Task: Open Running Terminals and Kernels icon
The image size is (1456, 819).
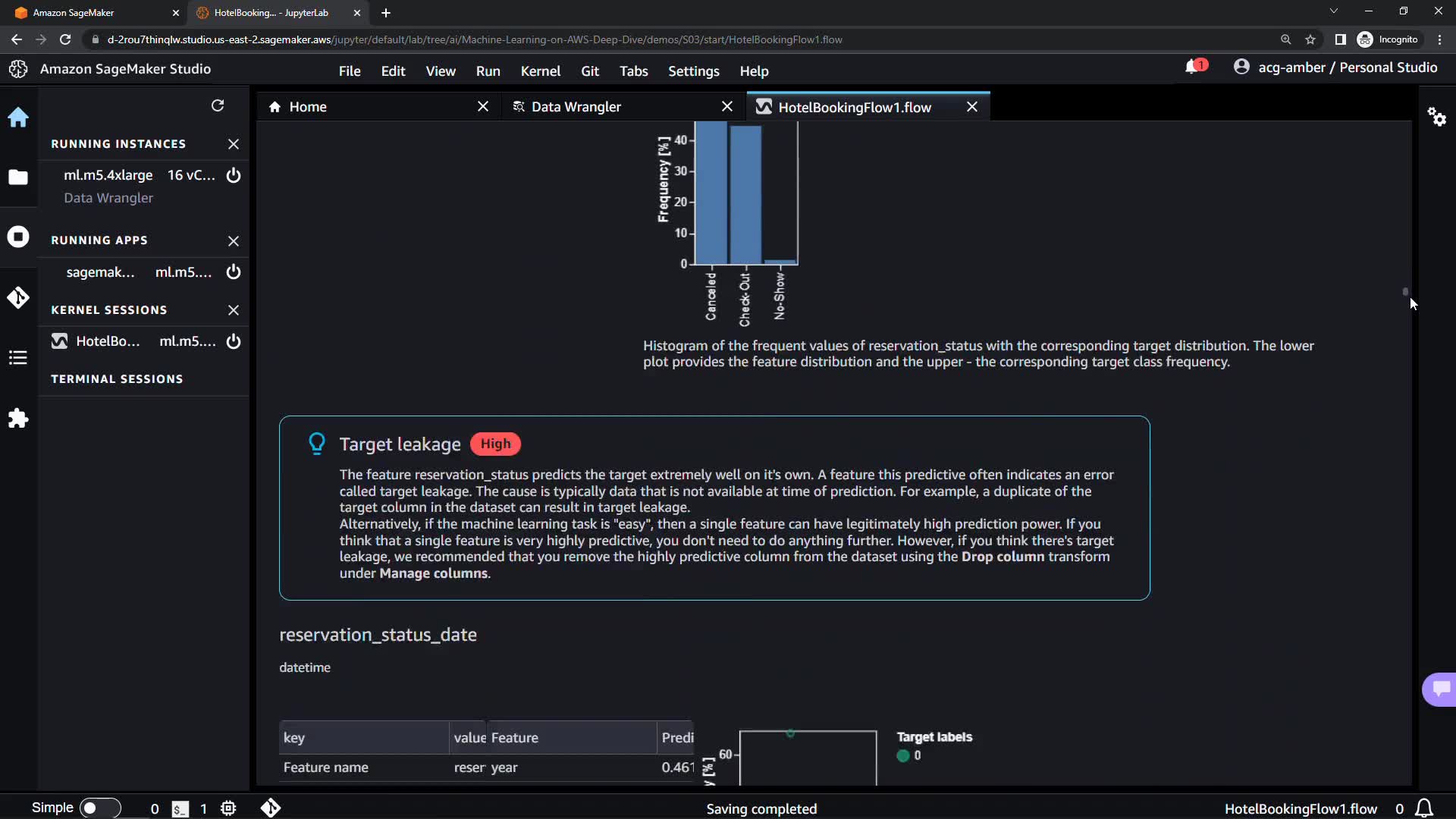Action: 18,237
